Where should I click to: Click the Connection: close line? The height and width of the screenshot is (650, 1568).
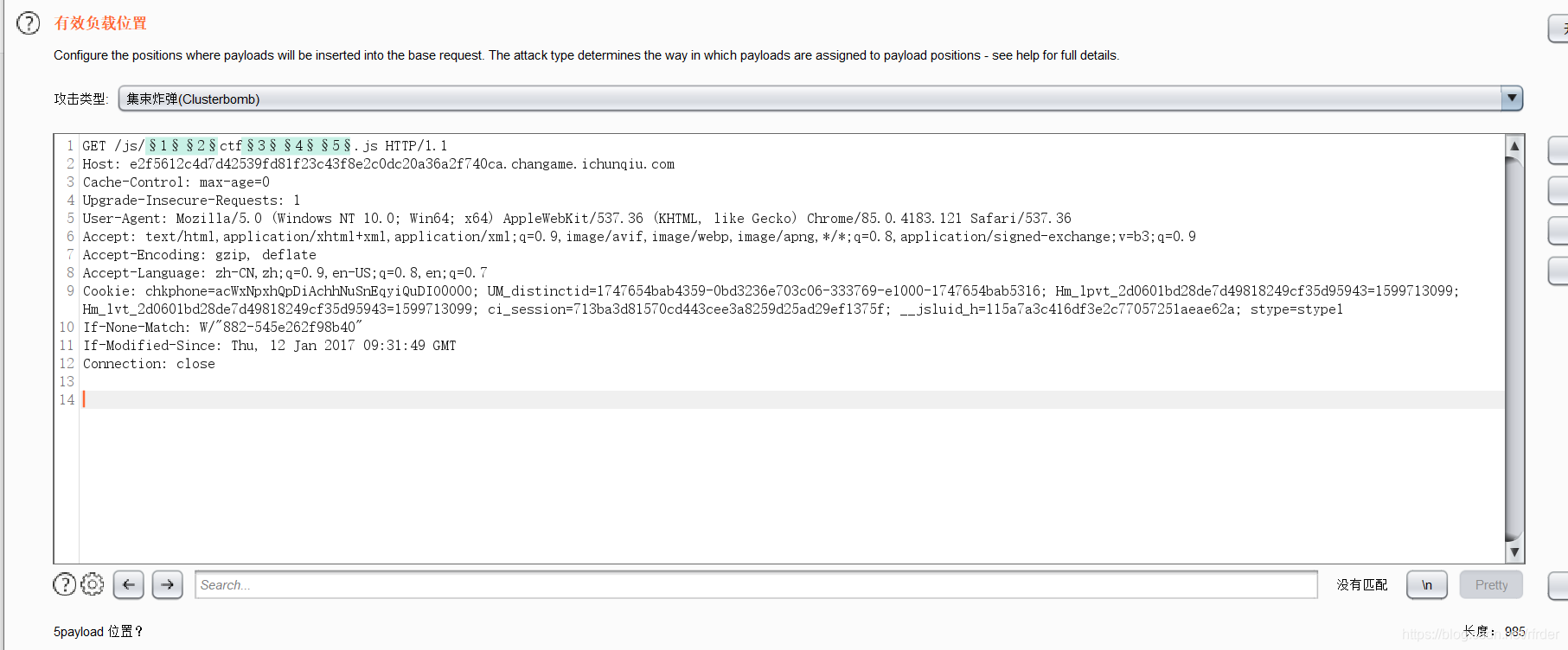[149, 364]
